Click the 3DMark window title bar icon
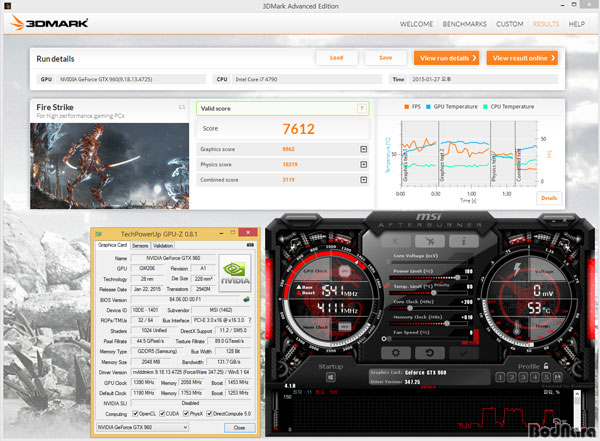The width and height of the screenshot is (600, 441). pos(7,6)
